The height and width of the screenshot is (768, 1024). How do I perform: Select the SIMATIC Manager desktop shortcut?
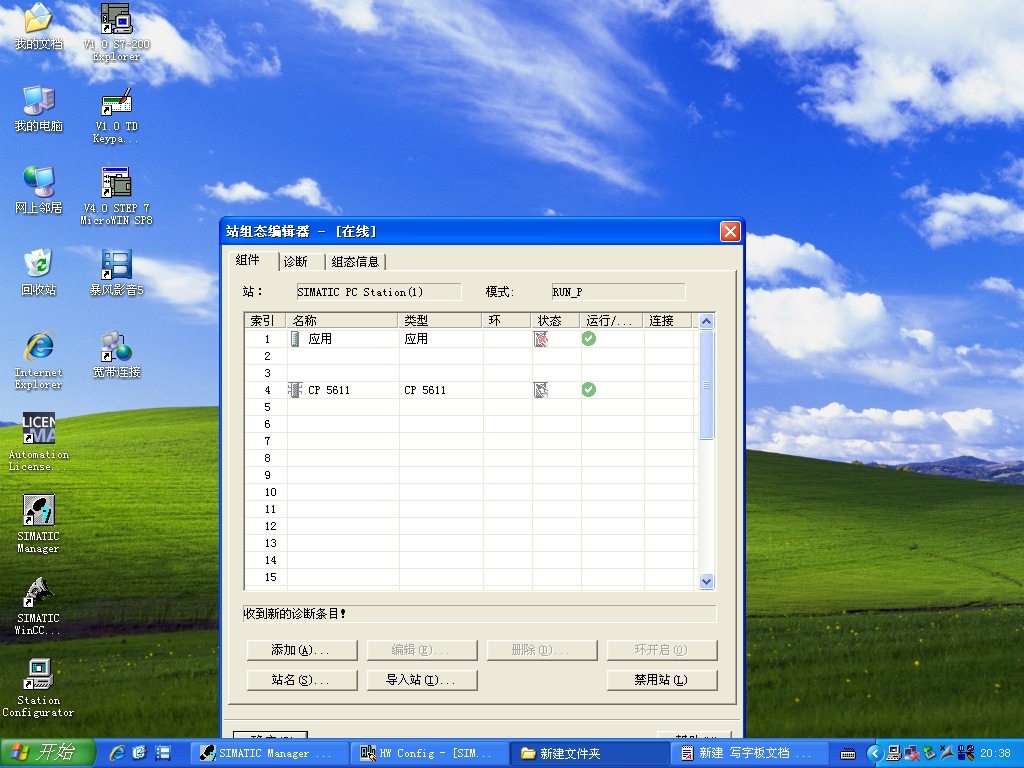coord(39,524)
